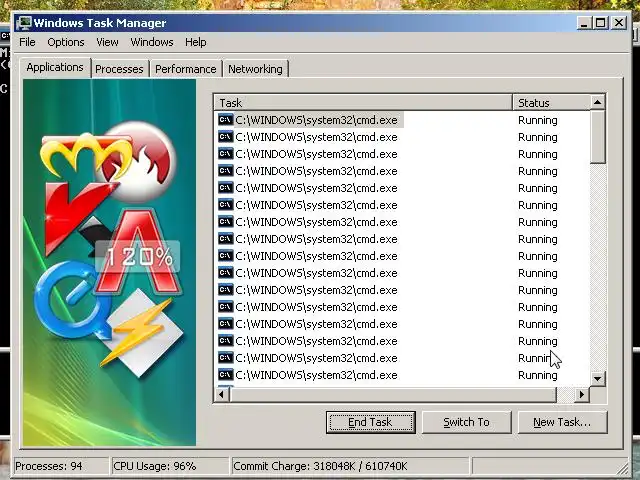Open the Windows menu
This screenshot has width=640, height=480.
pyautogui.click(x=152, y=42)
